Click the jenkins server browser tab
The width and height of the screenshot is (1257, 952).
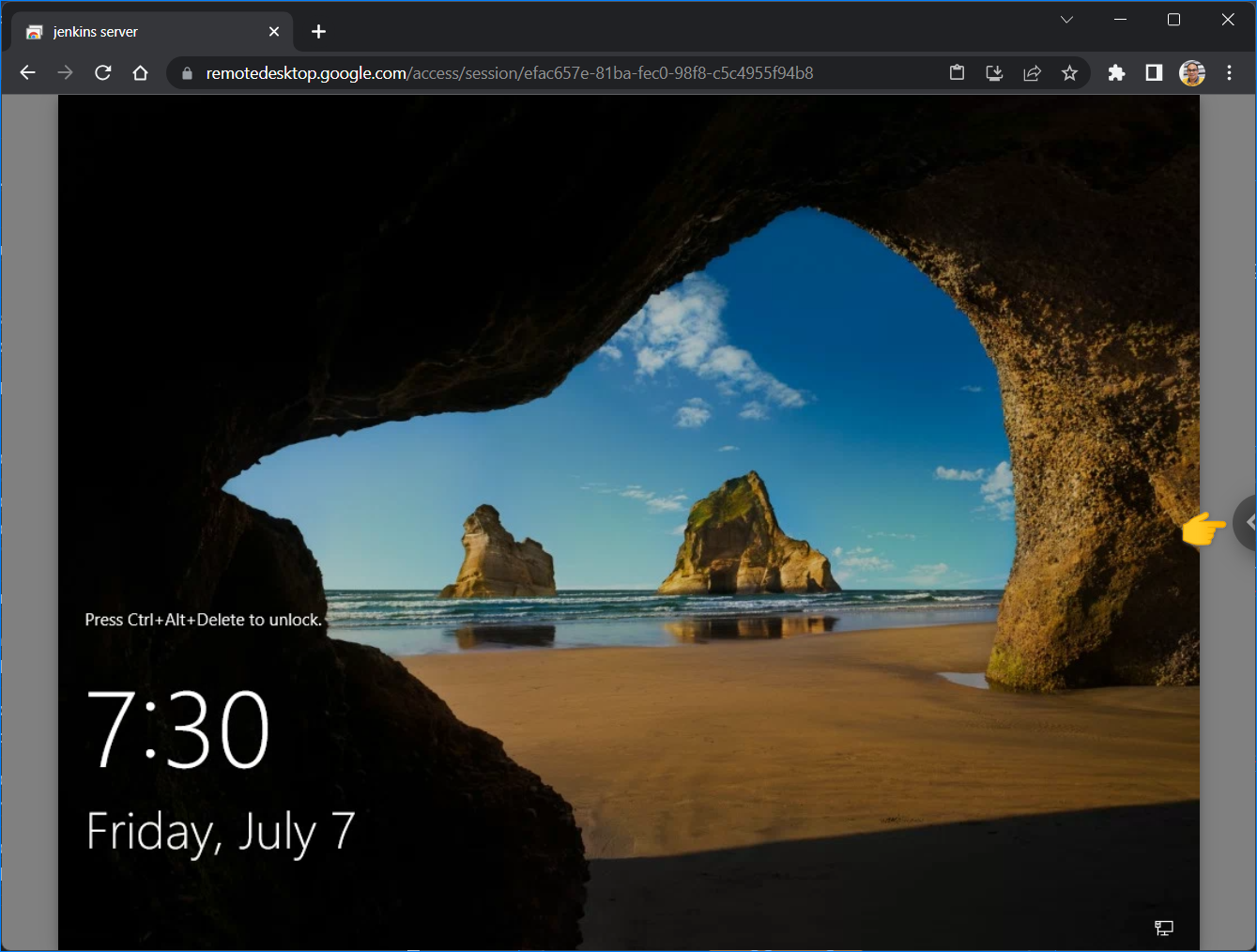click(x=141, y=32)
